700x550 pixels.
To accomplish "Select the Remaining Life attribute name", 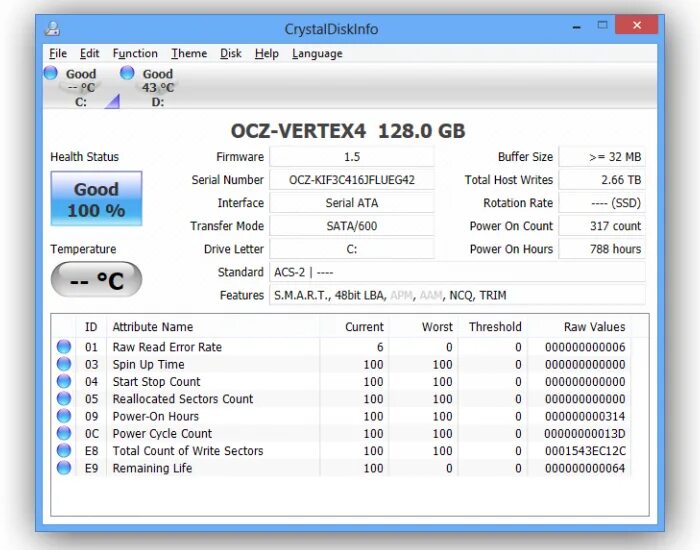I will [x=152, y=468].
